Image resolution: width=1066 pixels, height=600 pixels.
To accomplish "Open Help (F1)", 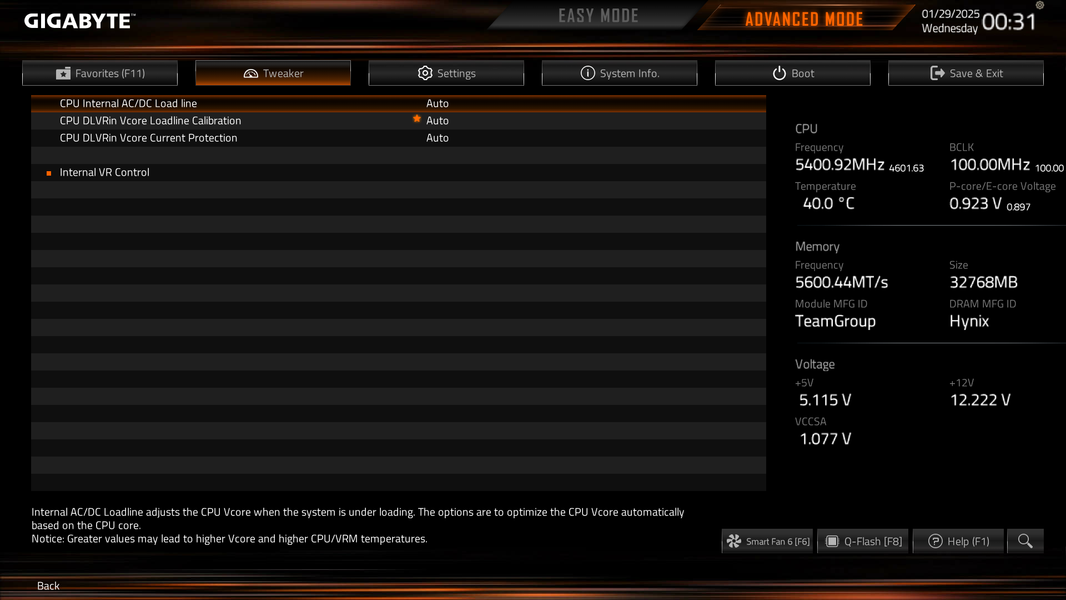I will tap(958, 541).
